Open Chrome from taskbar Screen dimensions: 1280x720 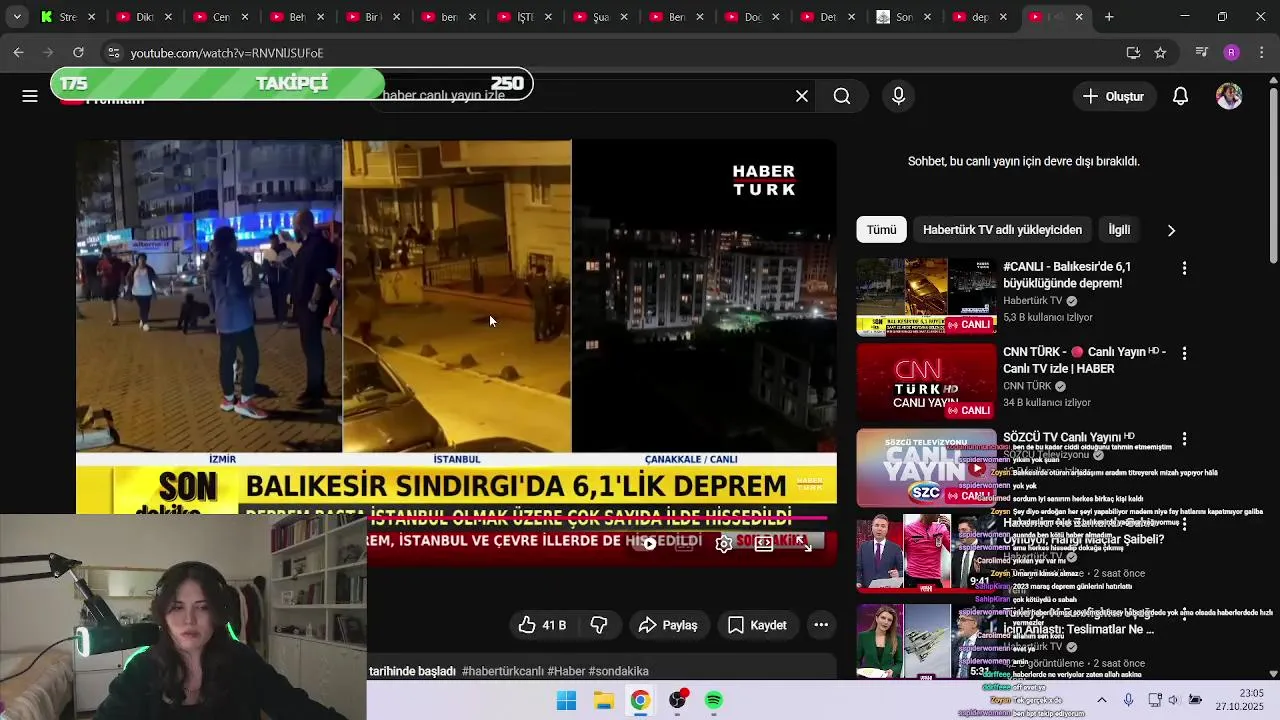640,700
